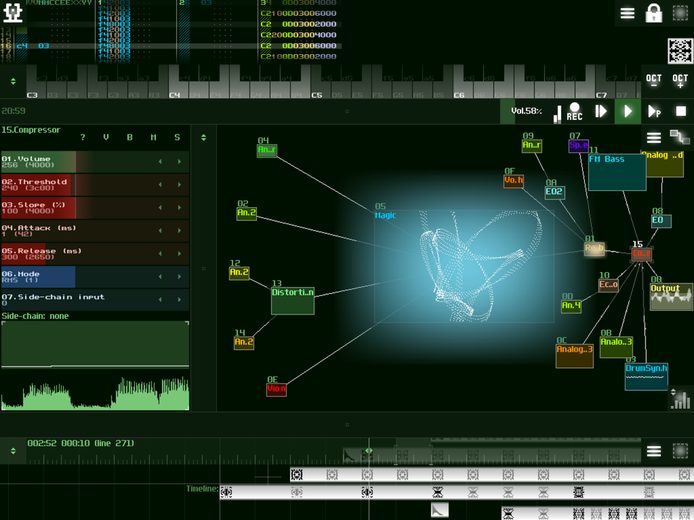Select the orange 0C Analog..3 module
Viewport: 694px width, 520px height.
pyautogui.click(x=574, y=356)
